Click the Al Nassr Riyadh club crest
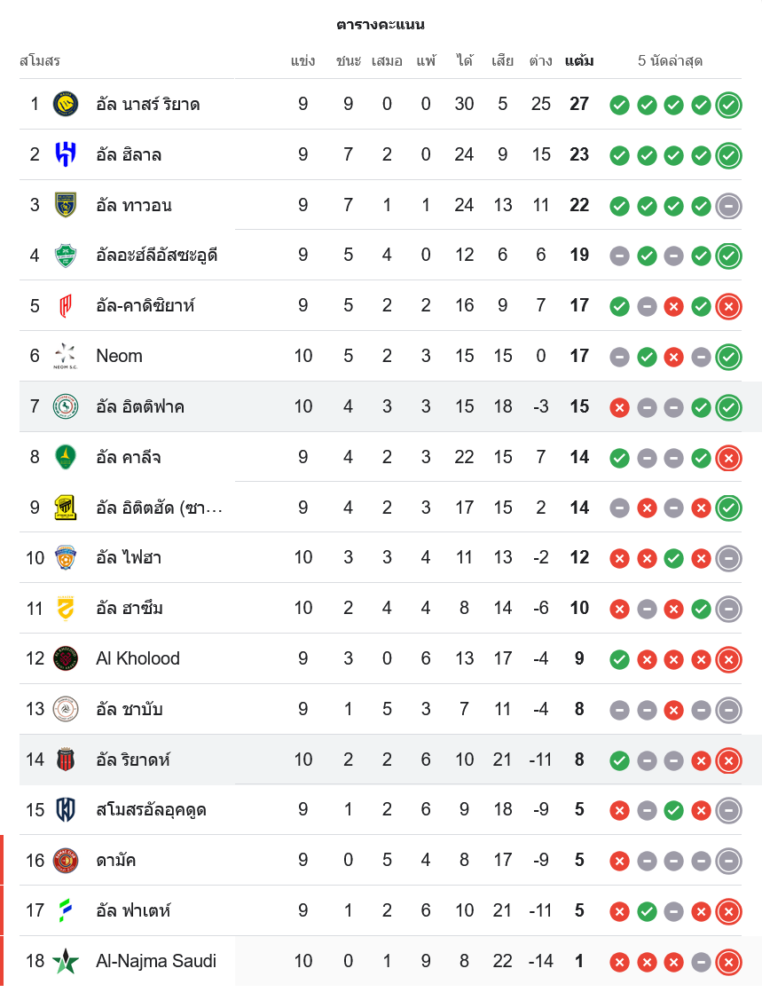The width and height of the screenshot is (762, 1000). point(66,104)
